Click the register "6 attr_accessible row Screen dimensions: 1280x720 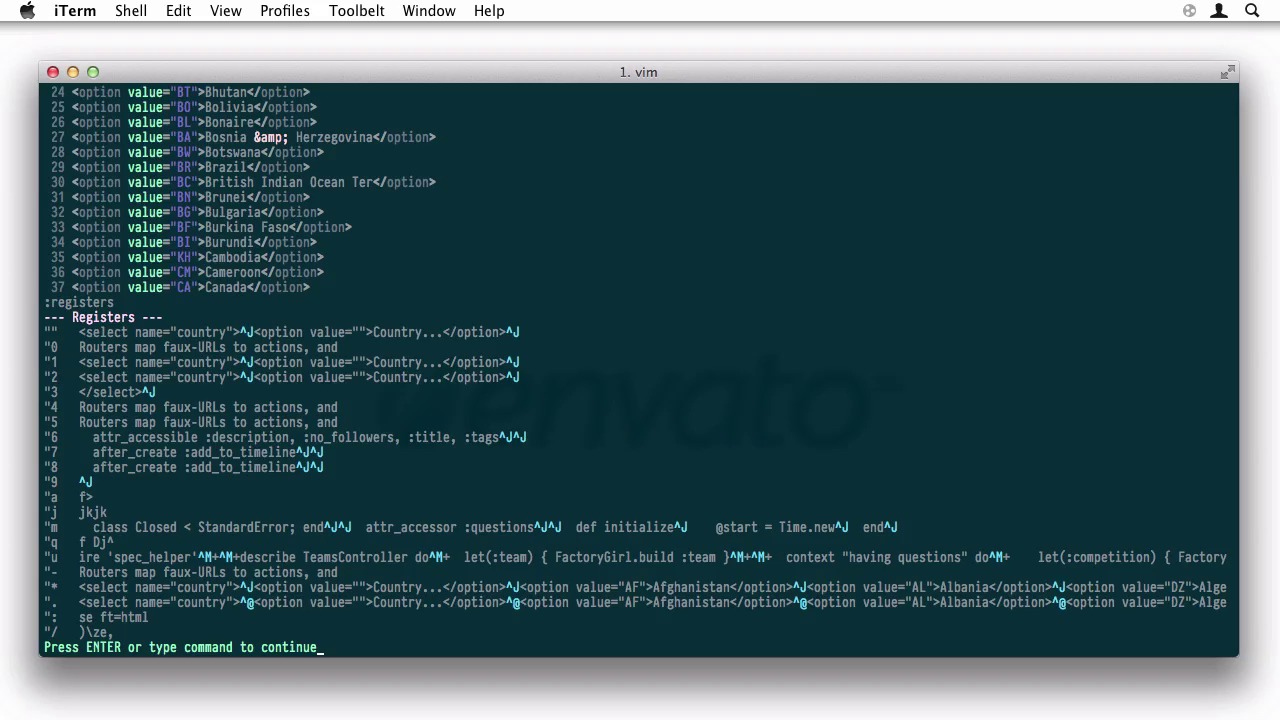click(x=286, y=437)
